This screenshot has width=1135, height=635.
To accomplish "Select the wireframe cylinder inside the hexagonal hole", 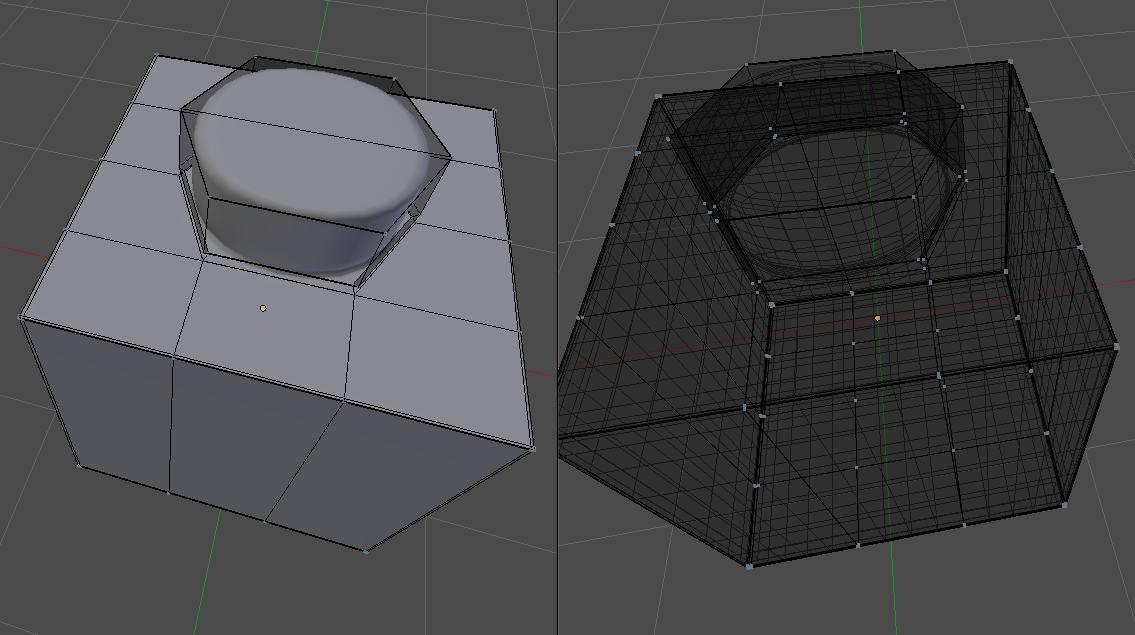I will click(836, 201).
